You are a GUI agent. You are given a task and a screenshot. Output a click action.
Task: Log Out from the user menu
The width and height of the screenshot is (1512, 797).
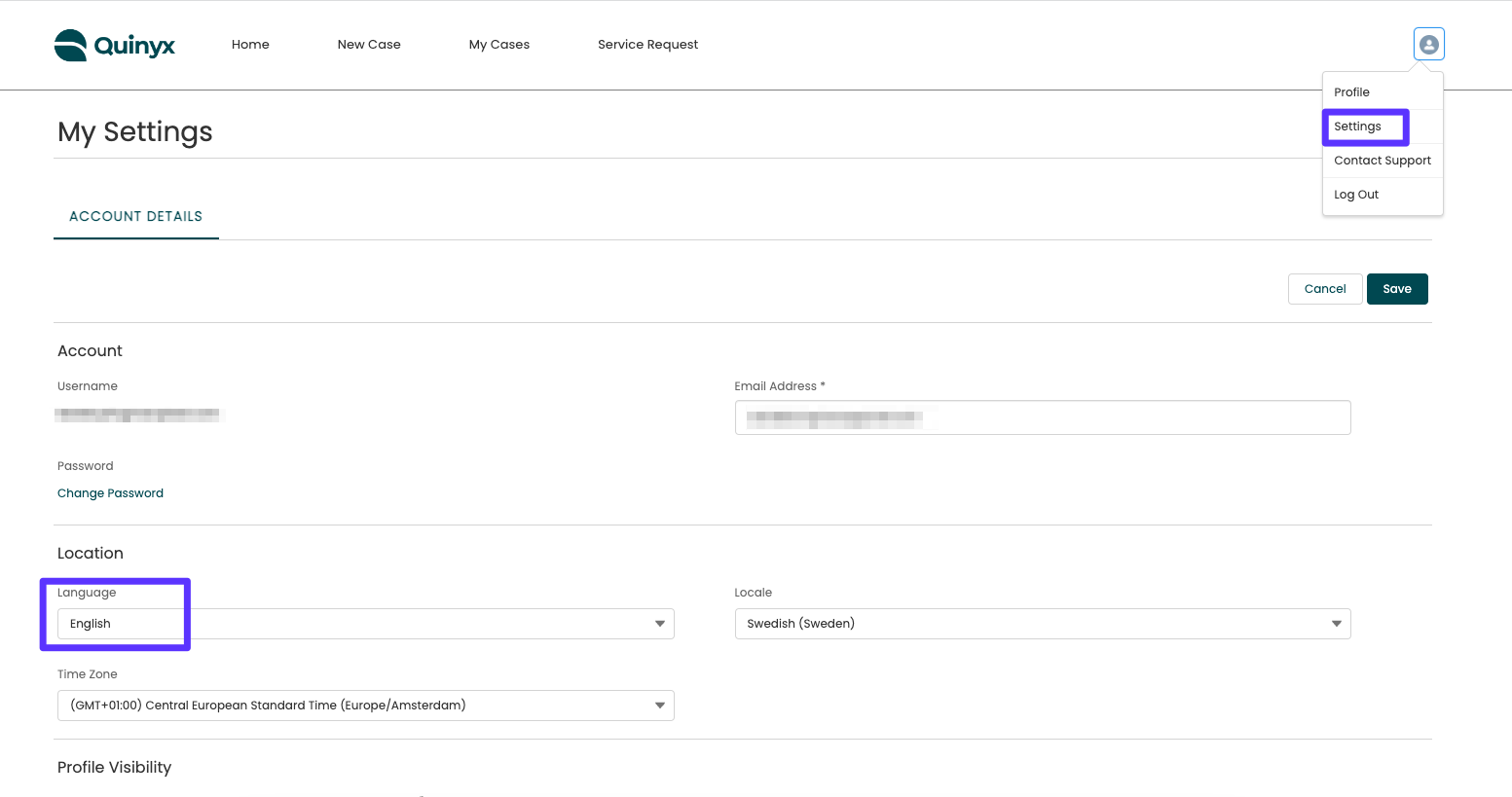[x=1356, y=195]
